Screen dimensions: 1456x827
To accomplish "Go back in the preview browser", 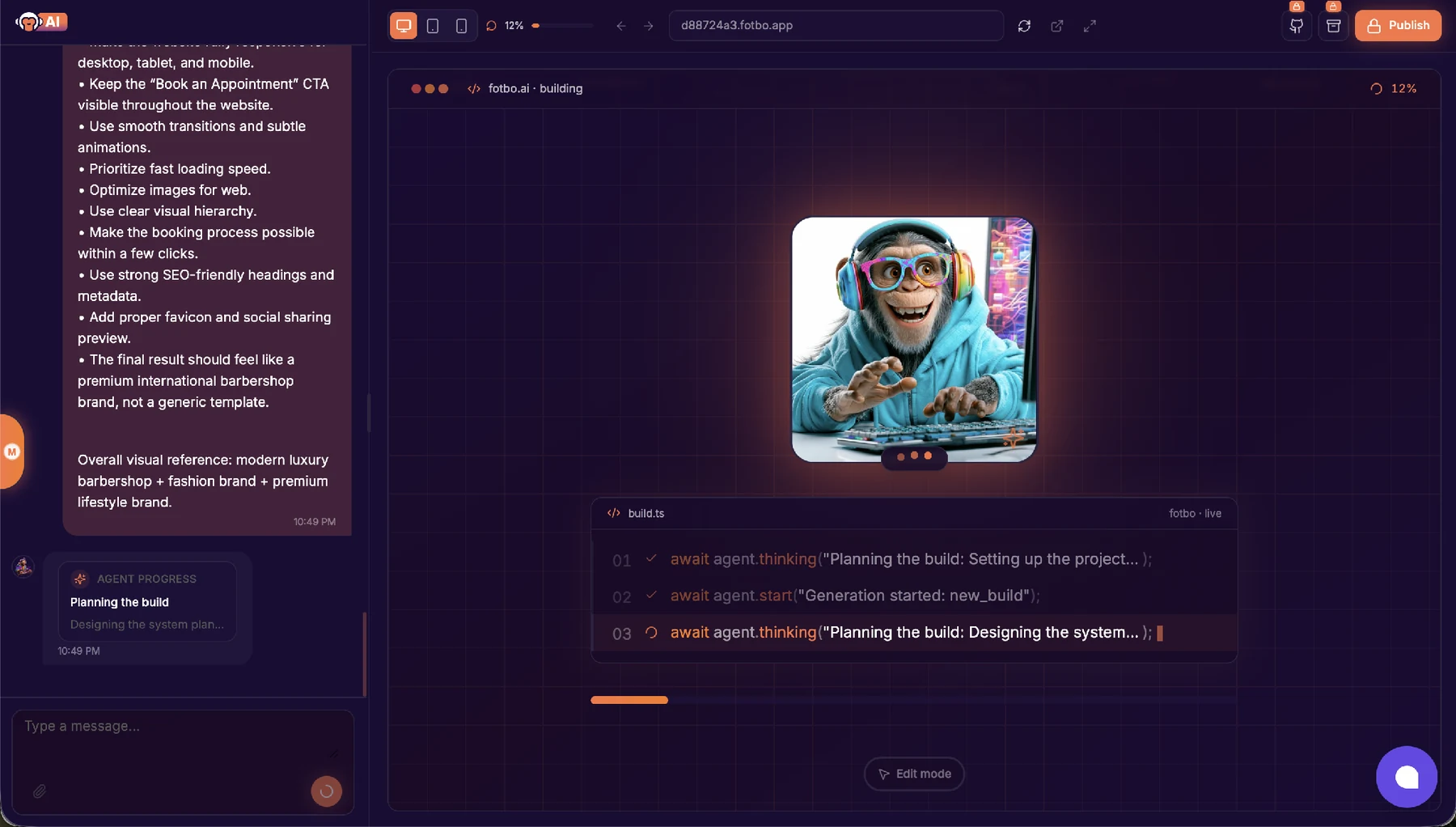I will (621, 26).
